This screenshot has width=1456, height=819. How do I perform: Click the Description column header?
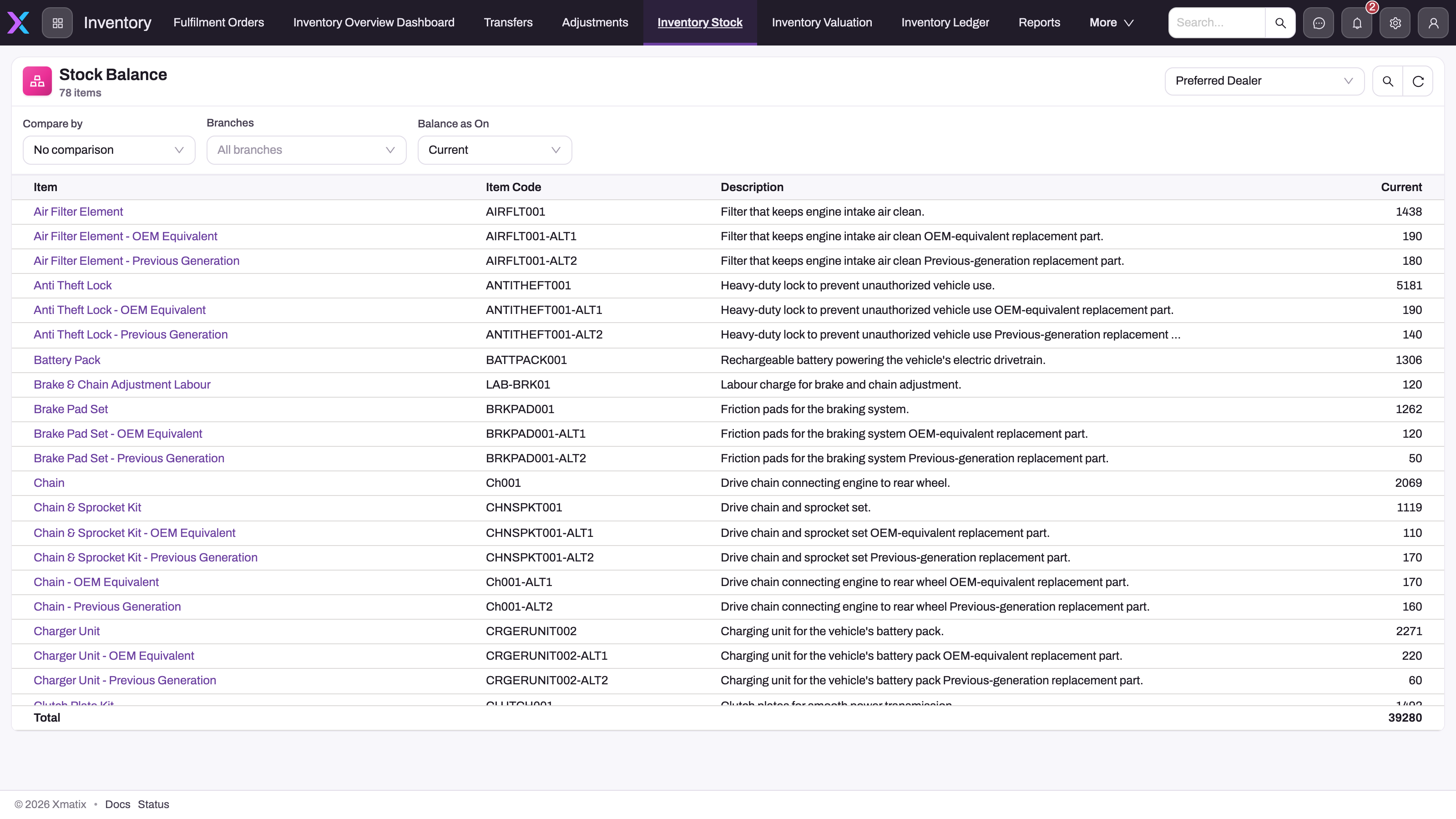[x=752, y=187]
